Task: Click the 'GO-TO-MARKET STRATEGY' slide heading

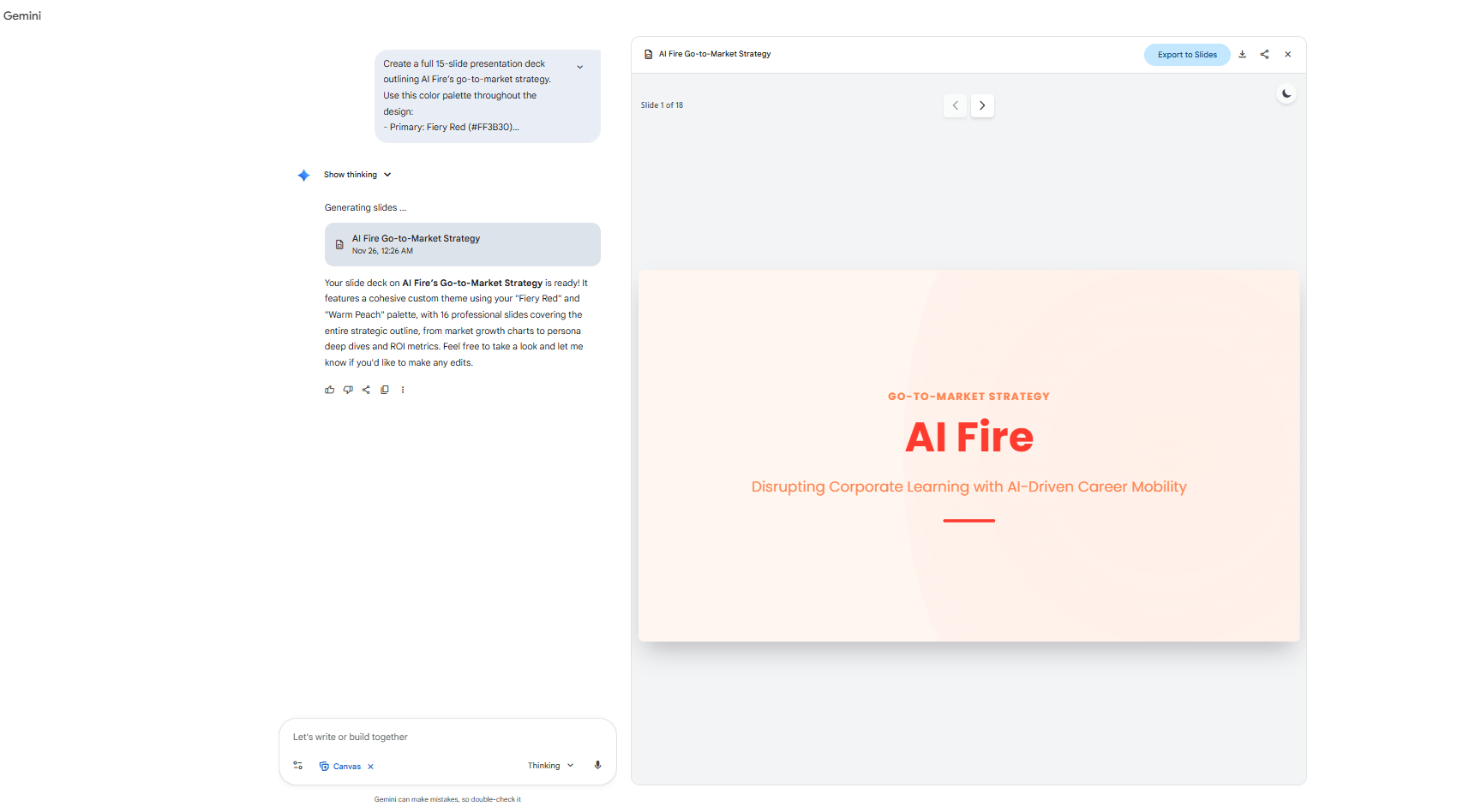Action: click(968, 397)
